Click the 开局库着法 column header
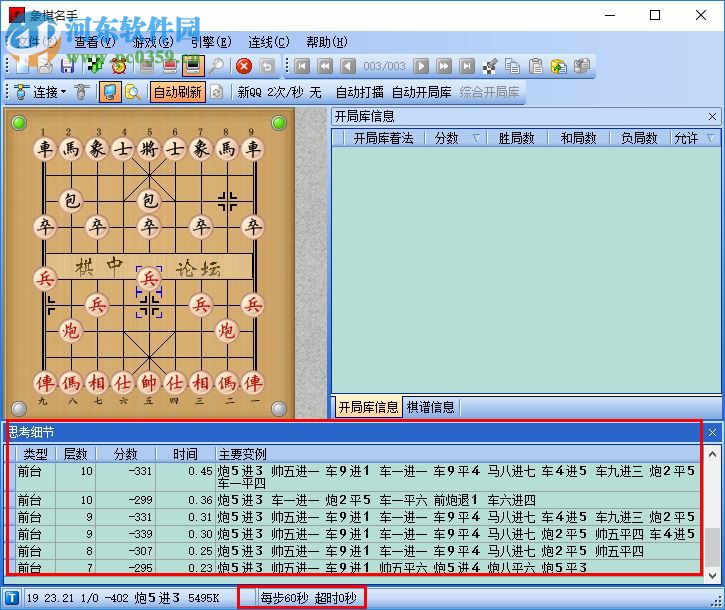 [x=383, y=138]
